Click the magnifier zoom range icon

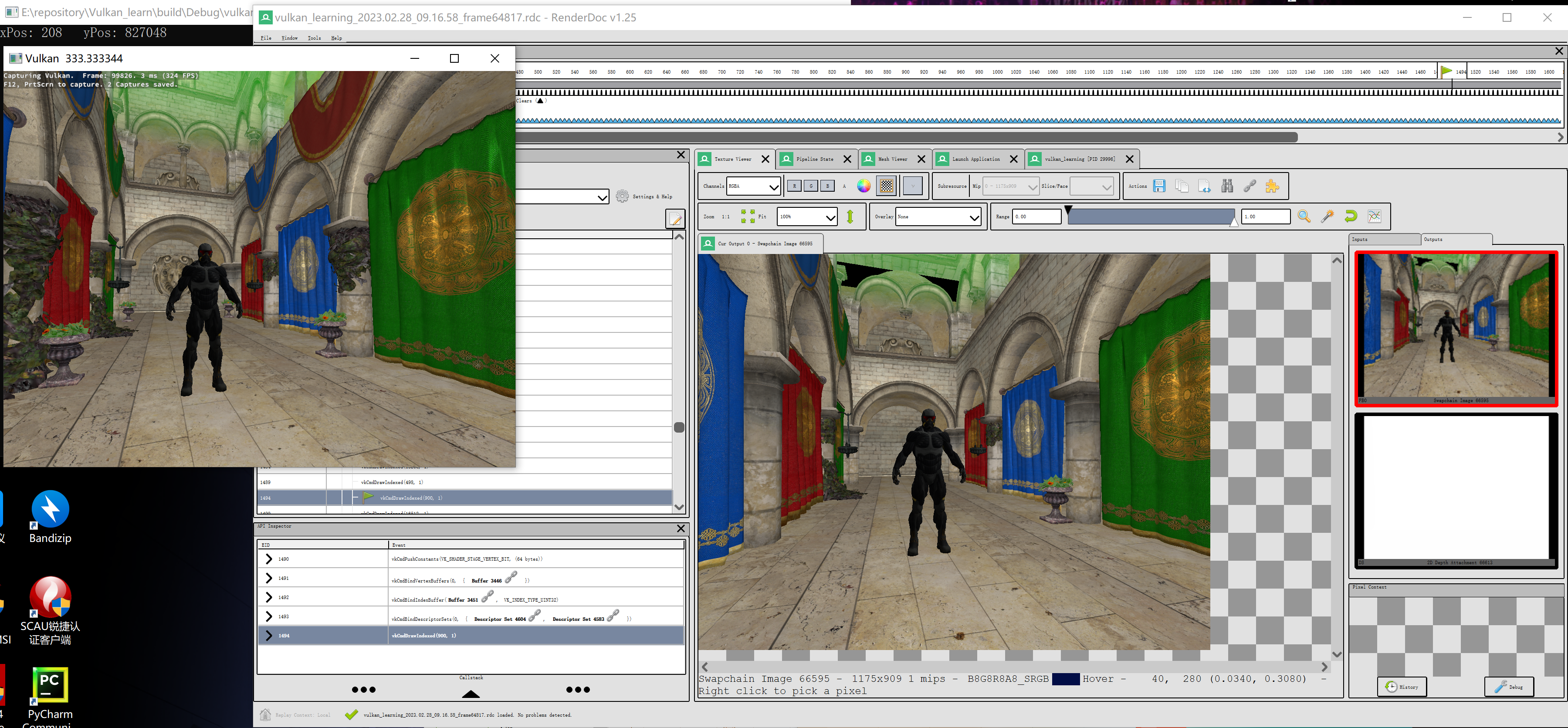tap(1304, 216)
